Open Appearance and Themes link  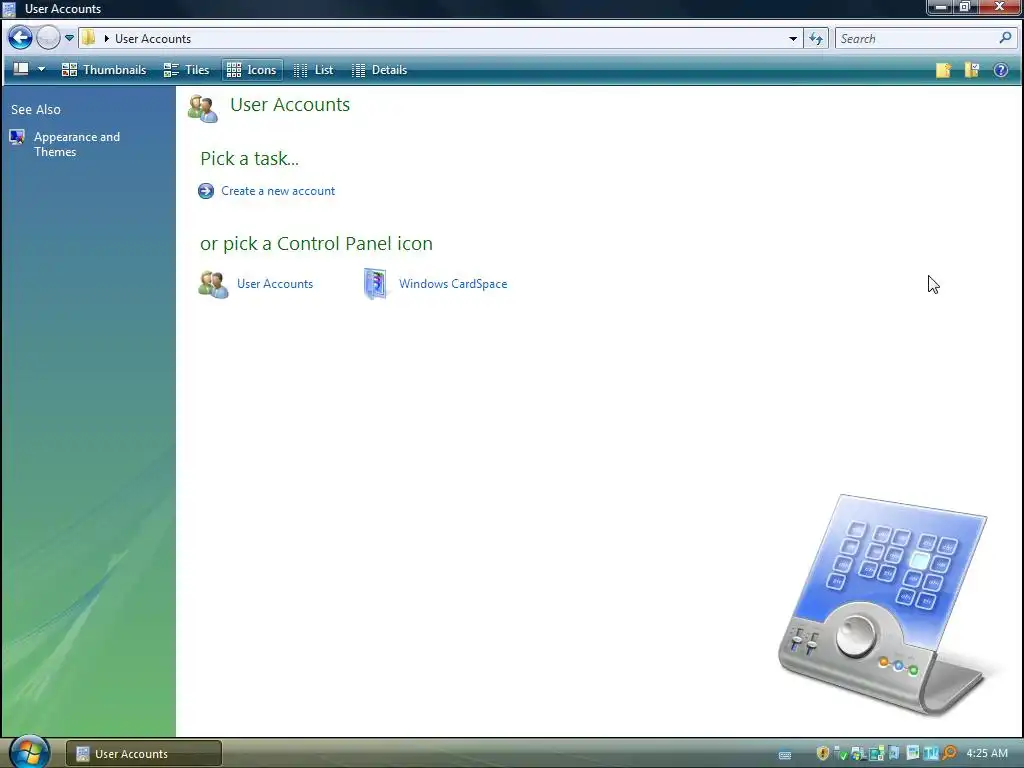pyautogui.click(x=77, y=144)
